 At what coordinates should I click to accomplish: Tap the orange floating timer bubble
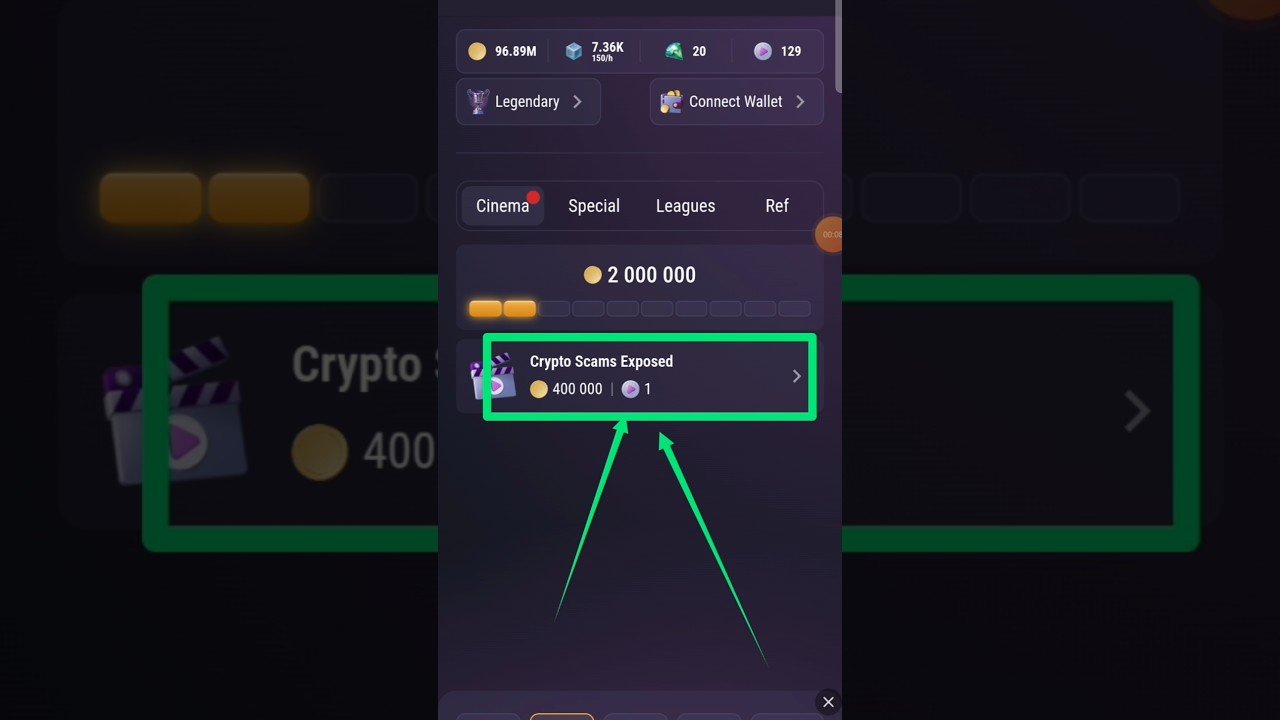[830, 234]
